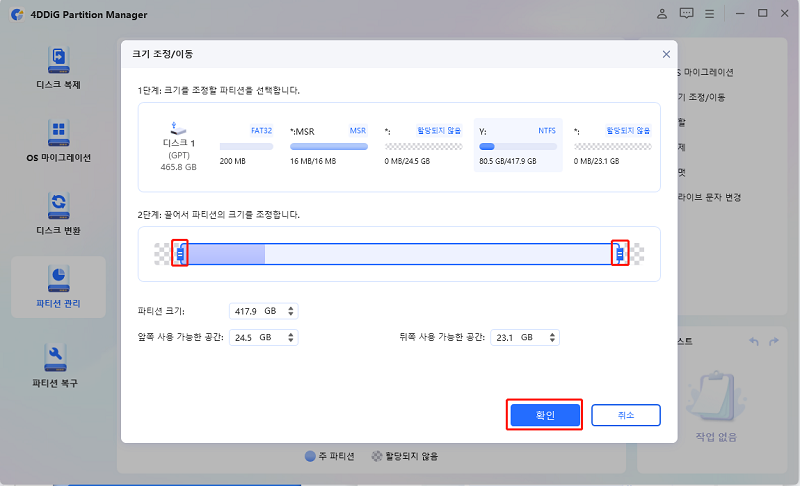Select the FAT32 200 MB partition
This screenshot has width=800, height=486.
coord(246,146)
